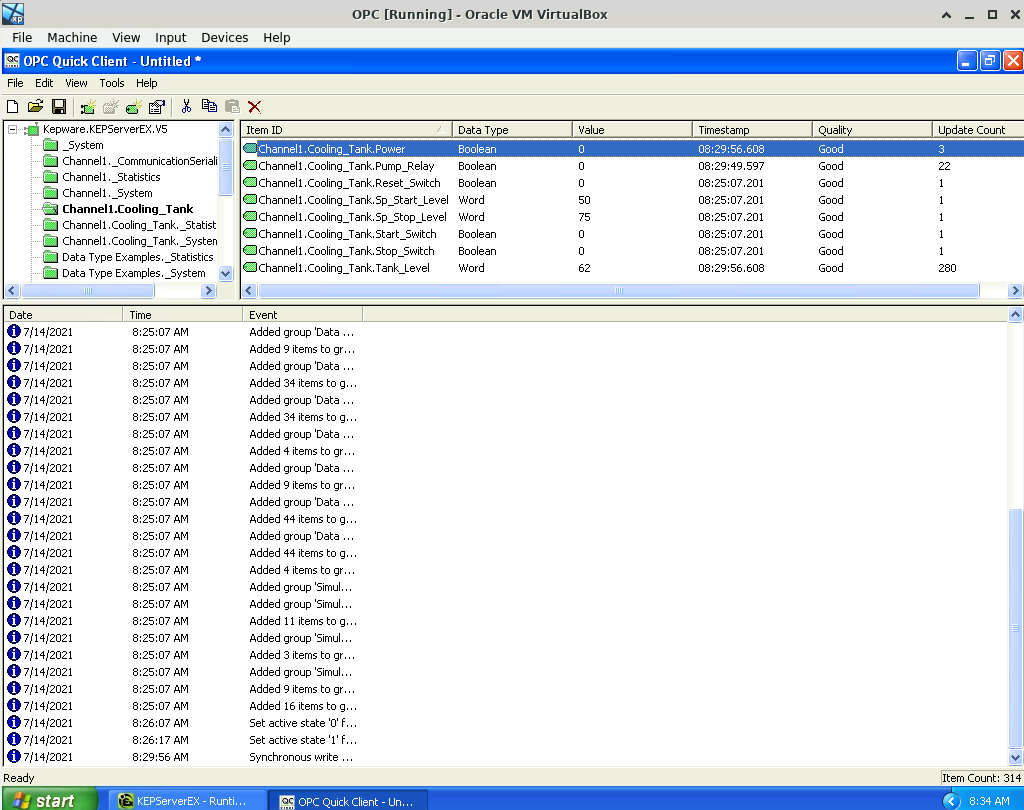Click the red Delete X icon
Viewport: 1024px width, 810px height.
coord(255,107)
